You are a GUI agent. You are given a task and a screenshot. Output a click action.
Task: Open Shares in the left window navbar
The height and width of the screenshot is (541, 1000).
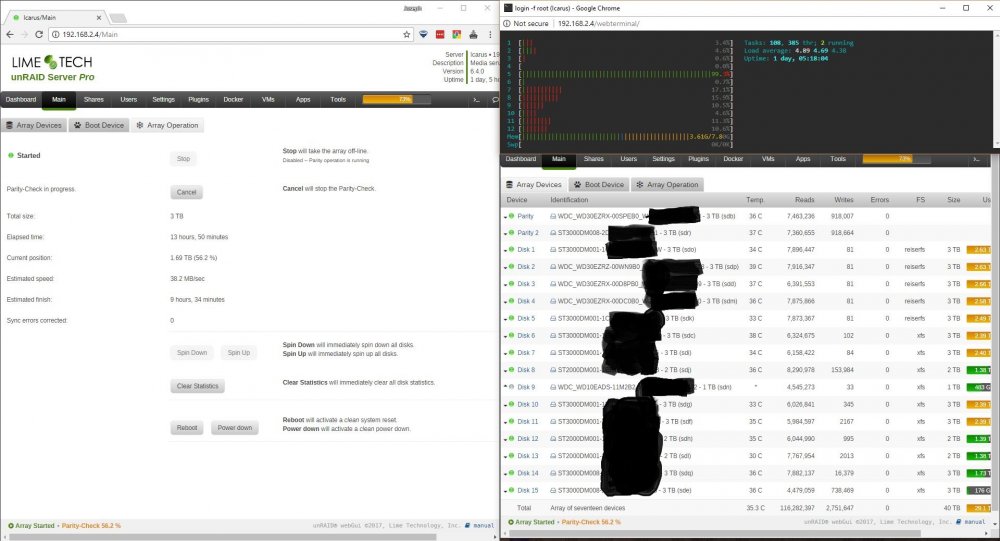94,100
